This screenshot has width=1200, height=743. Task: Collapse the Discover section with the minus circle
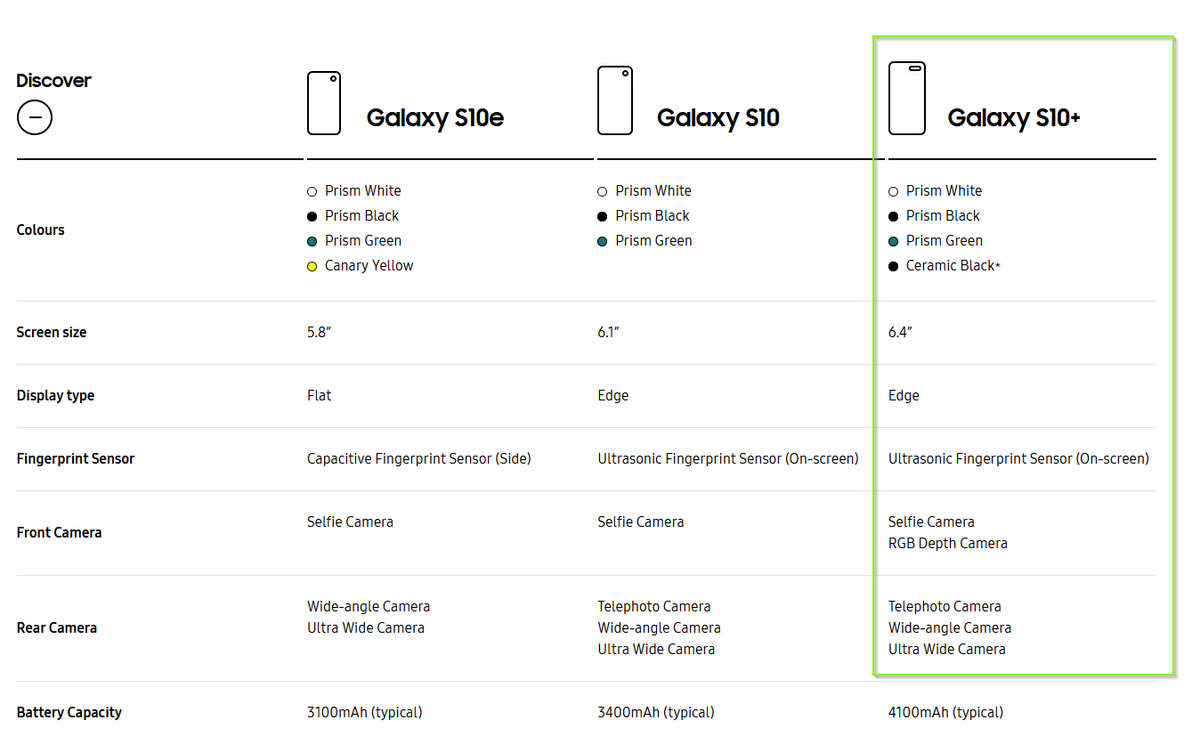[x=34, y=118]
